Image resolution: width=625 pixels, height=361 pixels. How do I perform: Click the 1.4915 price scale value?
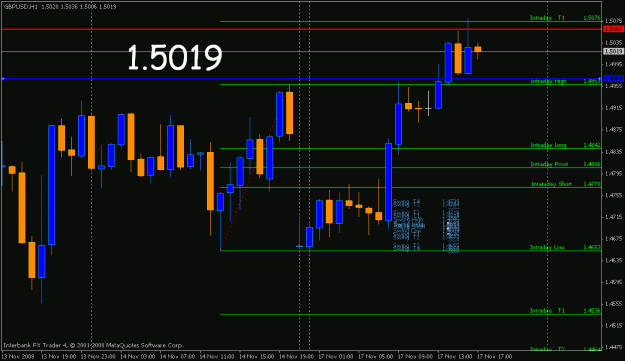coord(614,108)
